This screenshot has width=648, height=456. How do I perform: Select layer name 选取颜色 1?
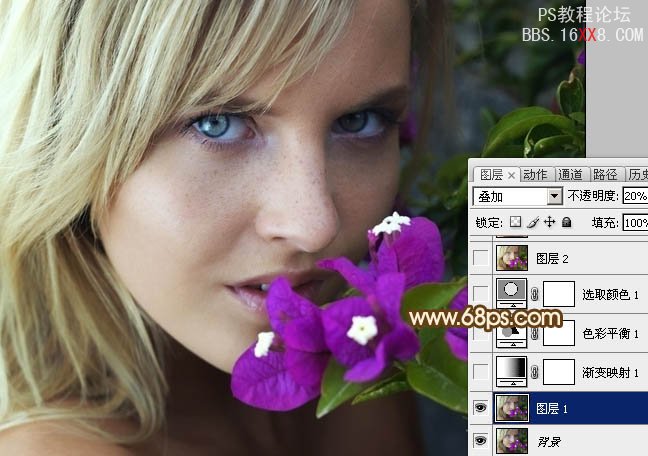pyautogui.click(x=610, y=295)
